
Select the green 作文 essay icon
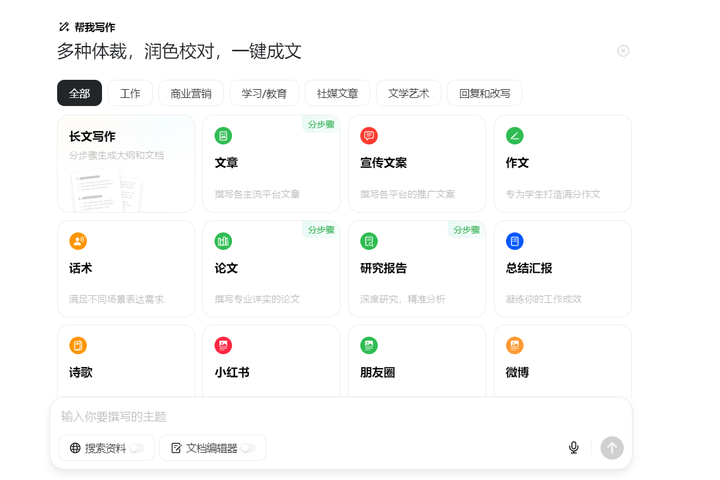click(515, 136)
